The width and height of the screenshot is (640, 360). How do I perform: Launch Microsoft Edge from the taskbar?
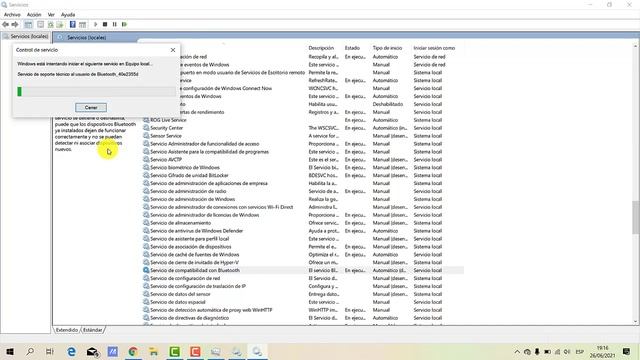point(71,351)
